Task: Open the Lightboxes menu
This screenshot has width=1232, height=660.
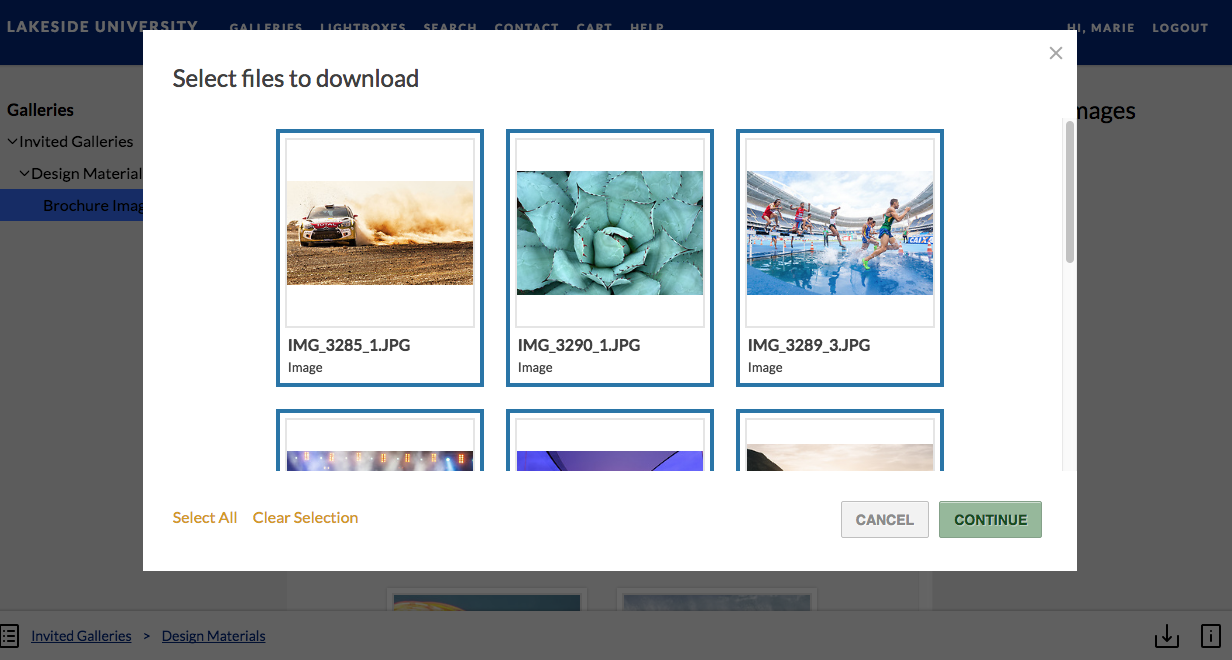Action: (x=363, y=27)
